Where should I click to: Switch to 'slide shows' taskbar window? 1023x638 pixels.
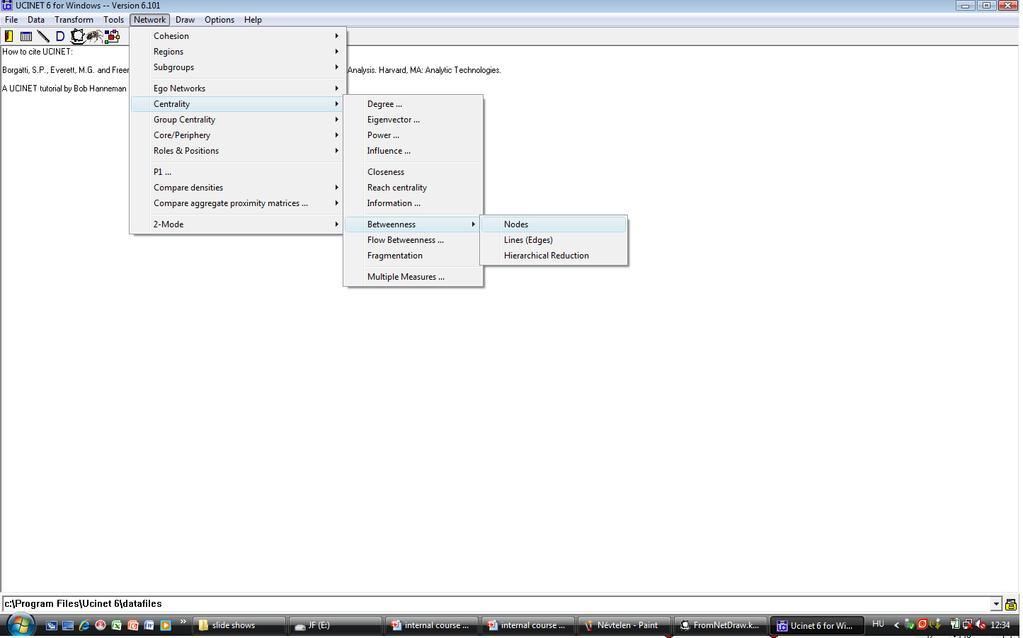[239, 625]
